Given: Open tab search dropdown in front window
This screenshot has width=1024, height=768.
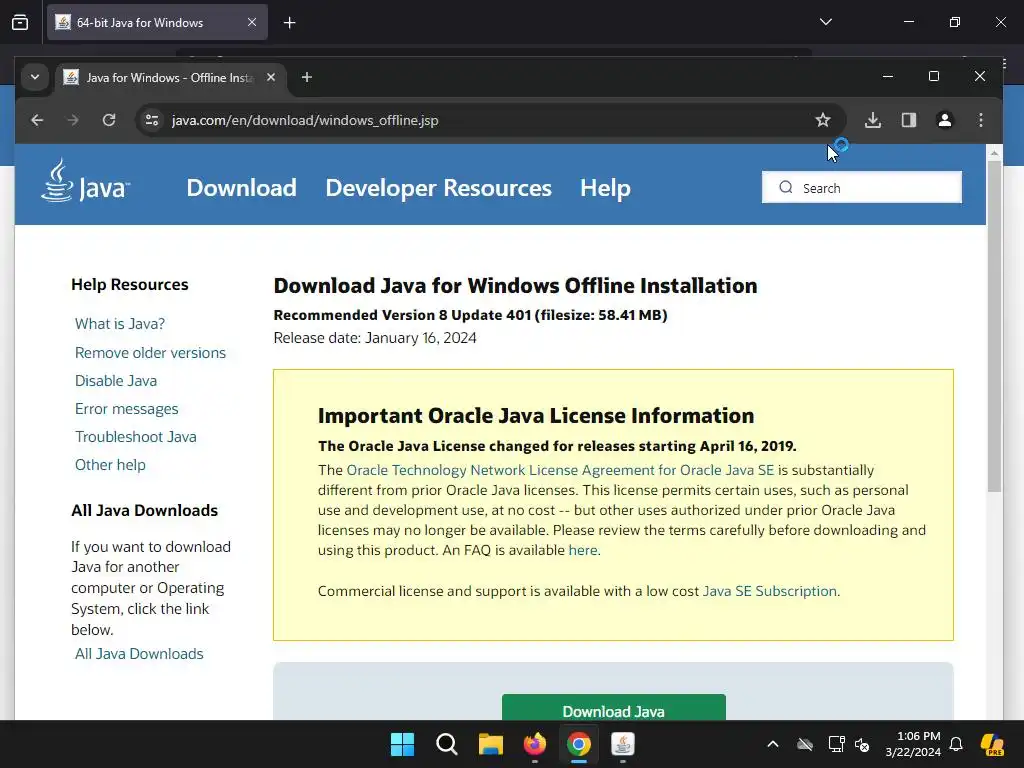Looking at the screenshot, I should (35, 77).
